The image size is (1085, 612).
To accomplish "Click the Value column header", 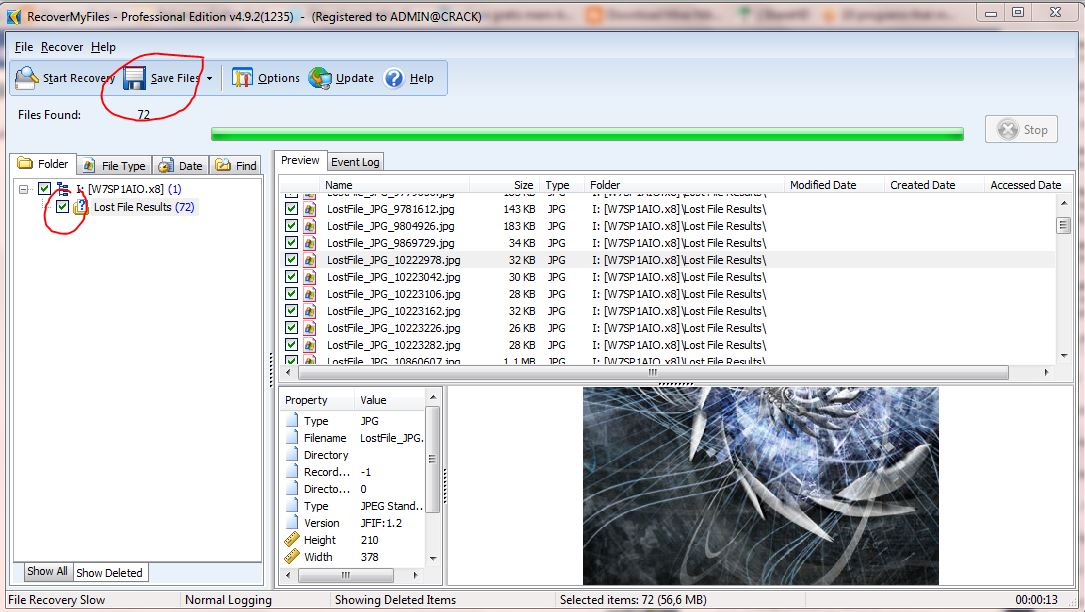I will click(390, 400).
